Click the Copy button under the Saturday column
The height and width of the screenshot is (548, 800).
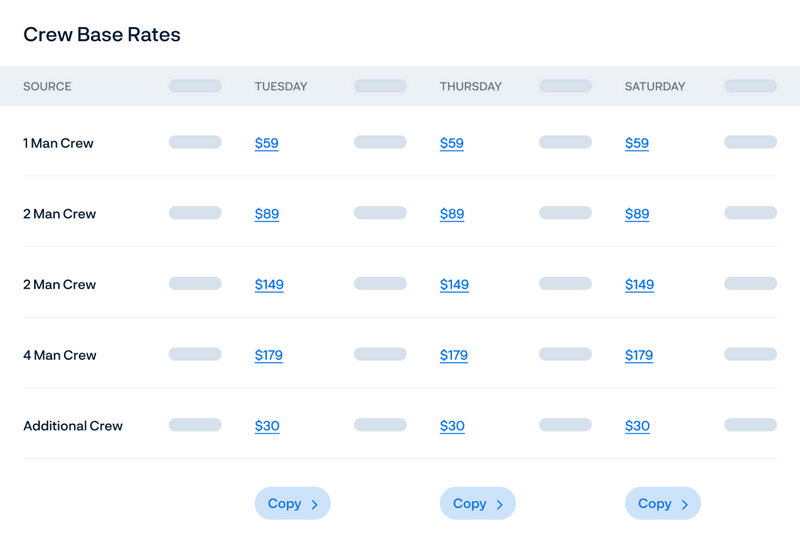pyautogui.click(x=663, y=503)
